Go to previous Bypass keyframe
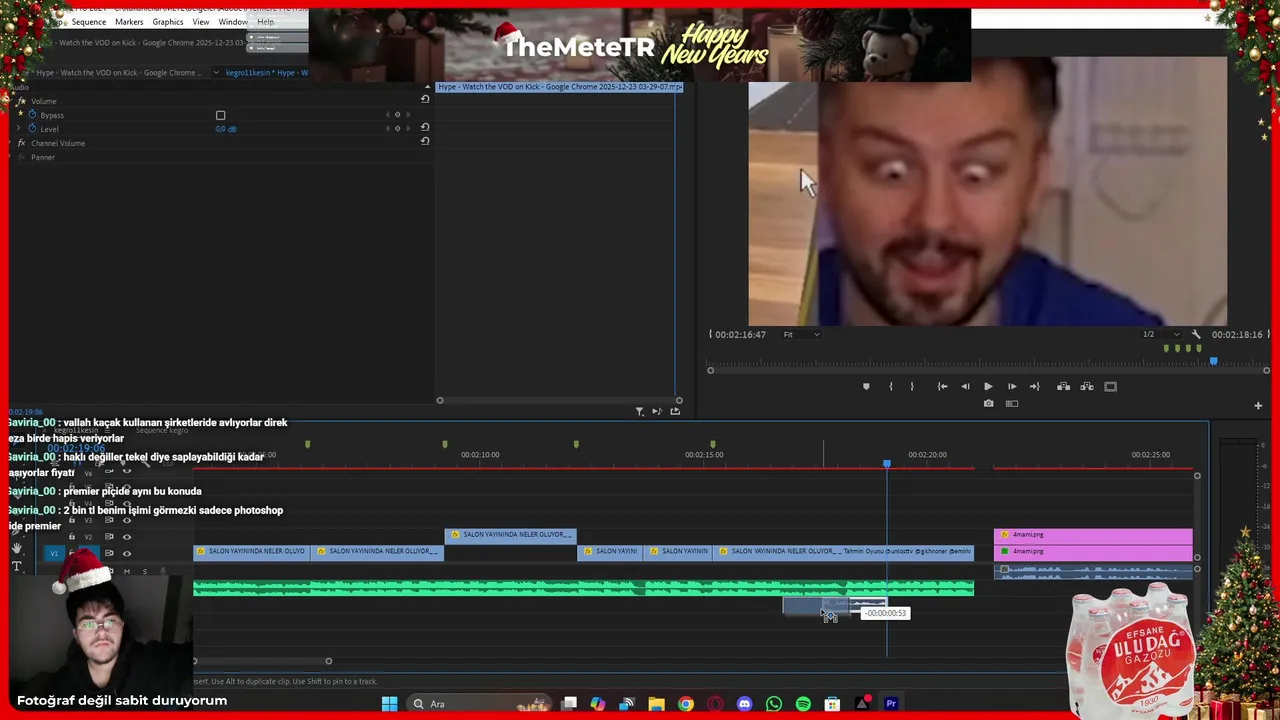 [387, 115]
